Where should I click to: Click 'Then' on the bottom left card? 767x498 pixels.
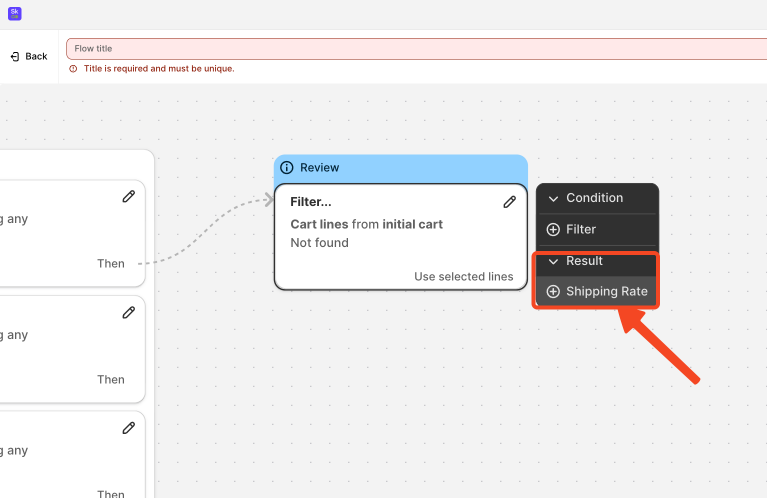pyautogui.click(x=111, y=493)
